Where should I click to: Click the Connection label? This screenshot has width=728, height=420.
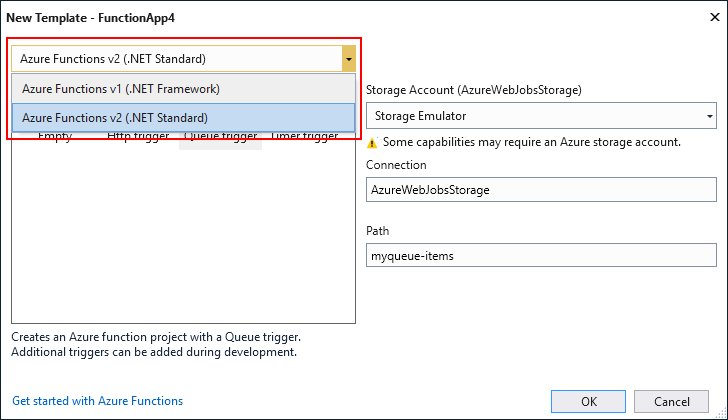396,165
